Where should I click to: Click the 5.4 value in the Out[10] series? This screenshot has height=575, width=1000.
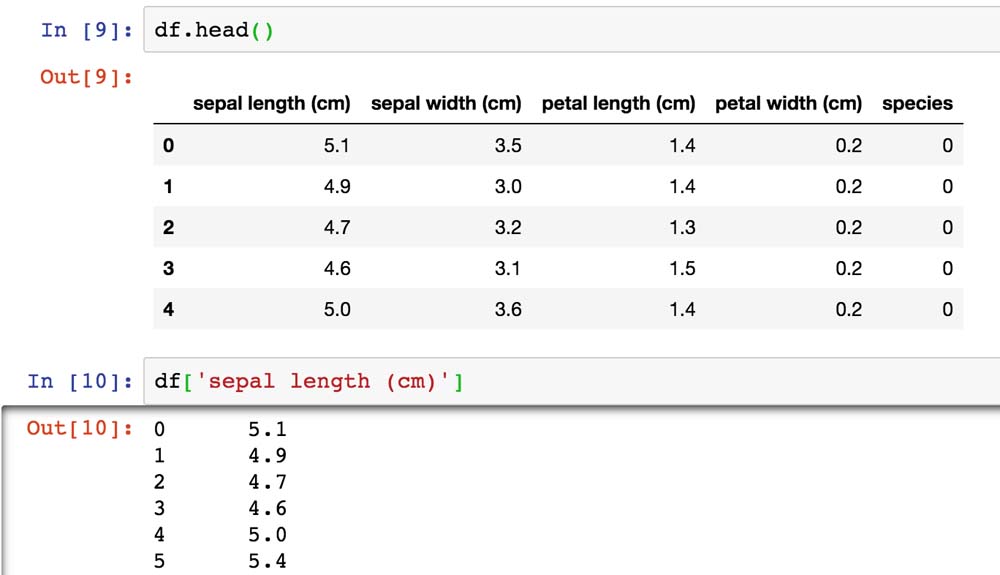[267, 561]
